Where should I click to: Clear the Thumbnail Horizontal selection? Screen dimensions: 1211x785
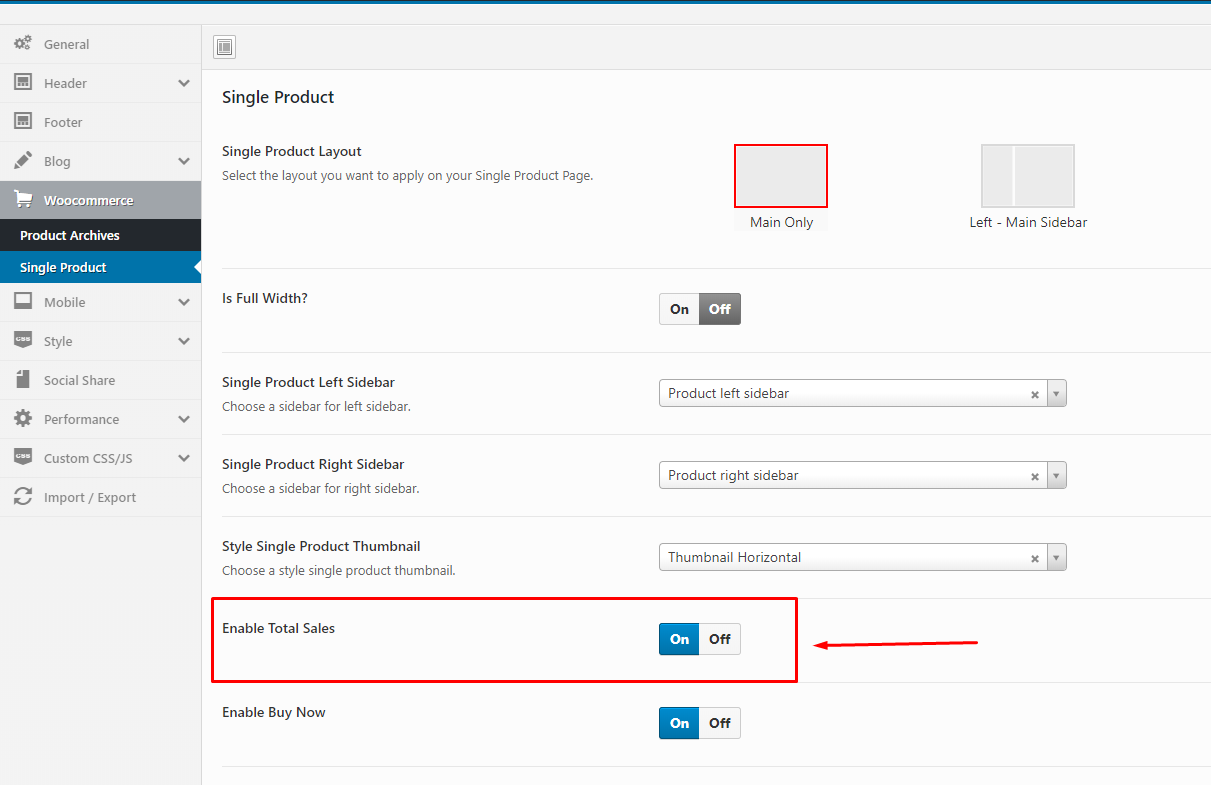click(1035, 558)
